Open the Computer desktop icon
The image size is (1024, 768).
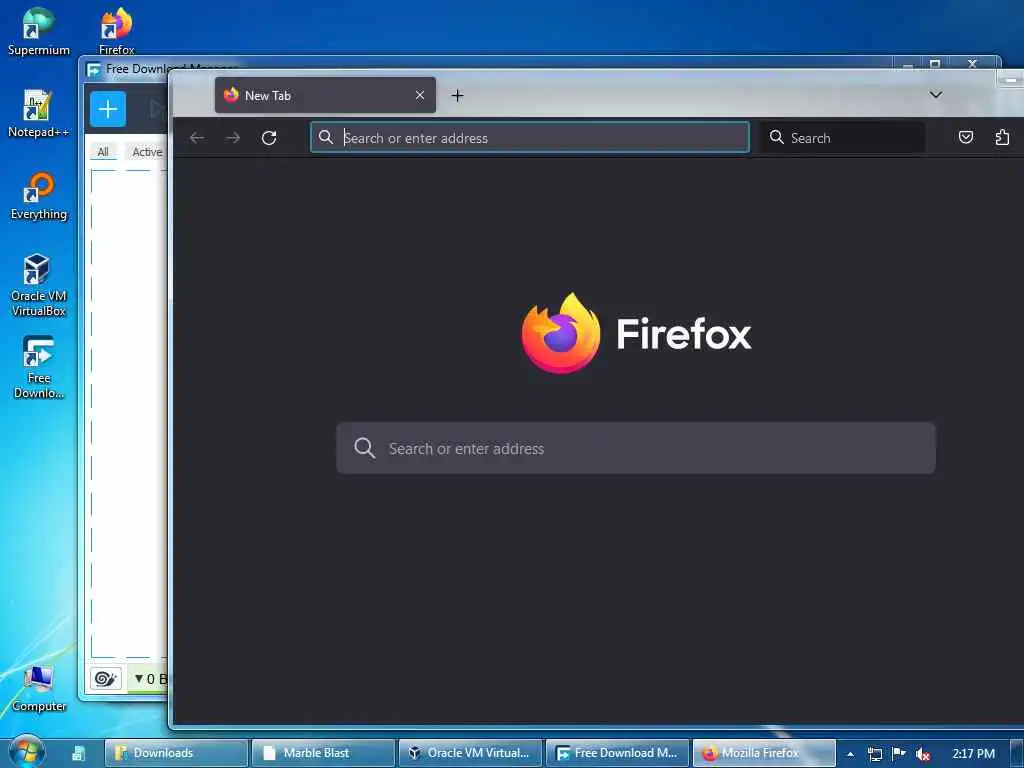[39, 688]
